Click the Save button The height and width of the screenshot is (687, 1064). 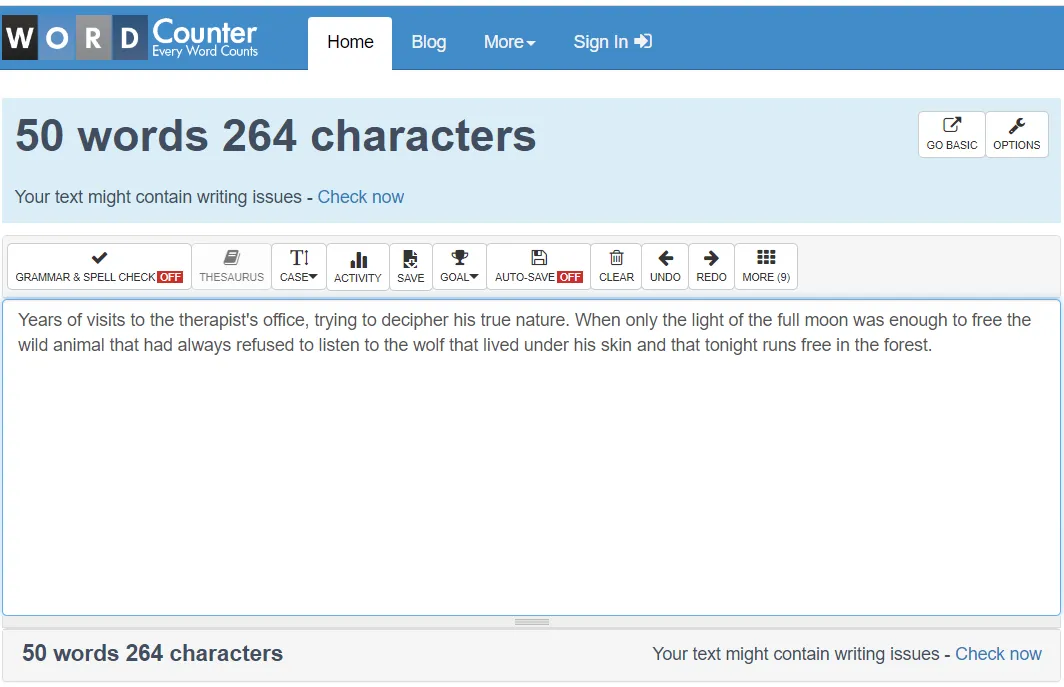(x=411, y=267)
